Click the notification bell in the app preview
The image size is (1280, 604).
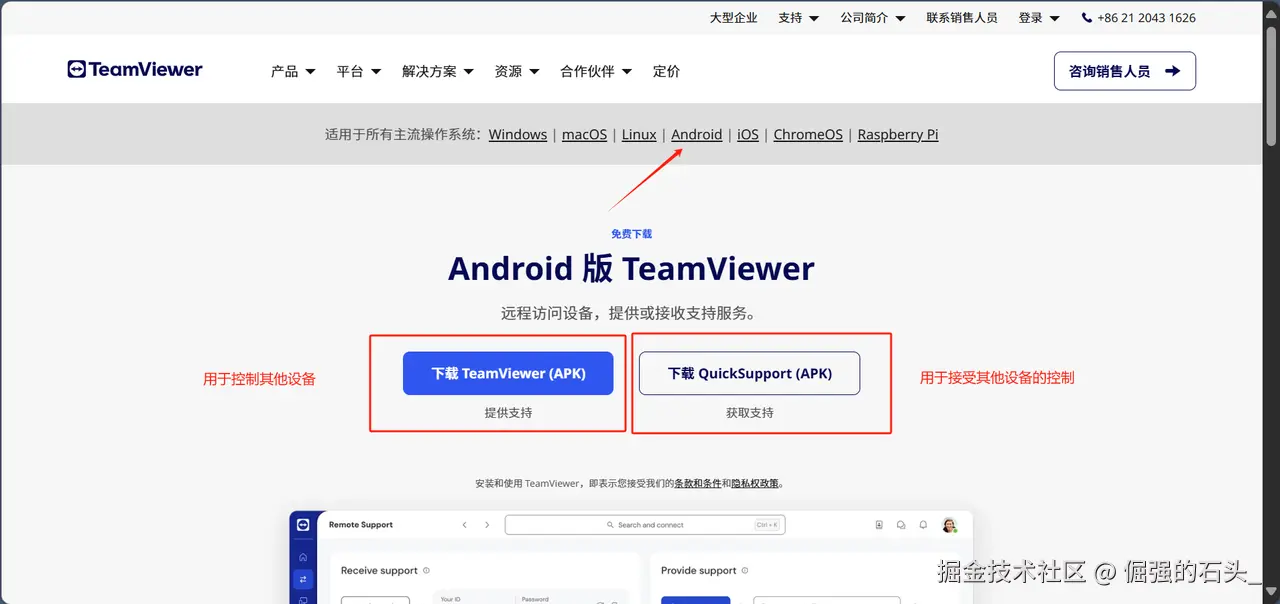point(923,525)
